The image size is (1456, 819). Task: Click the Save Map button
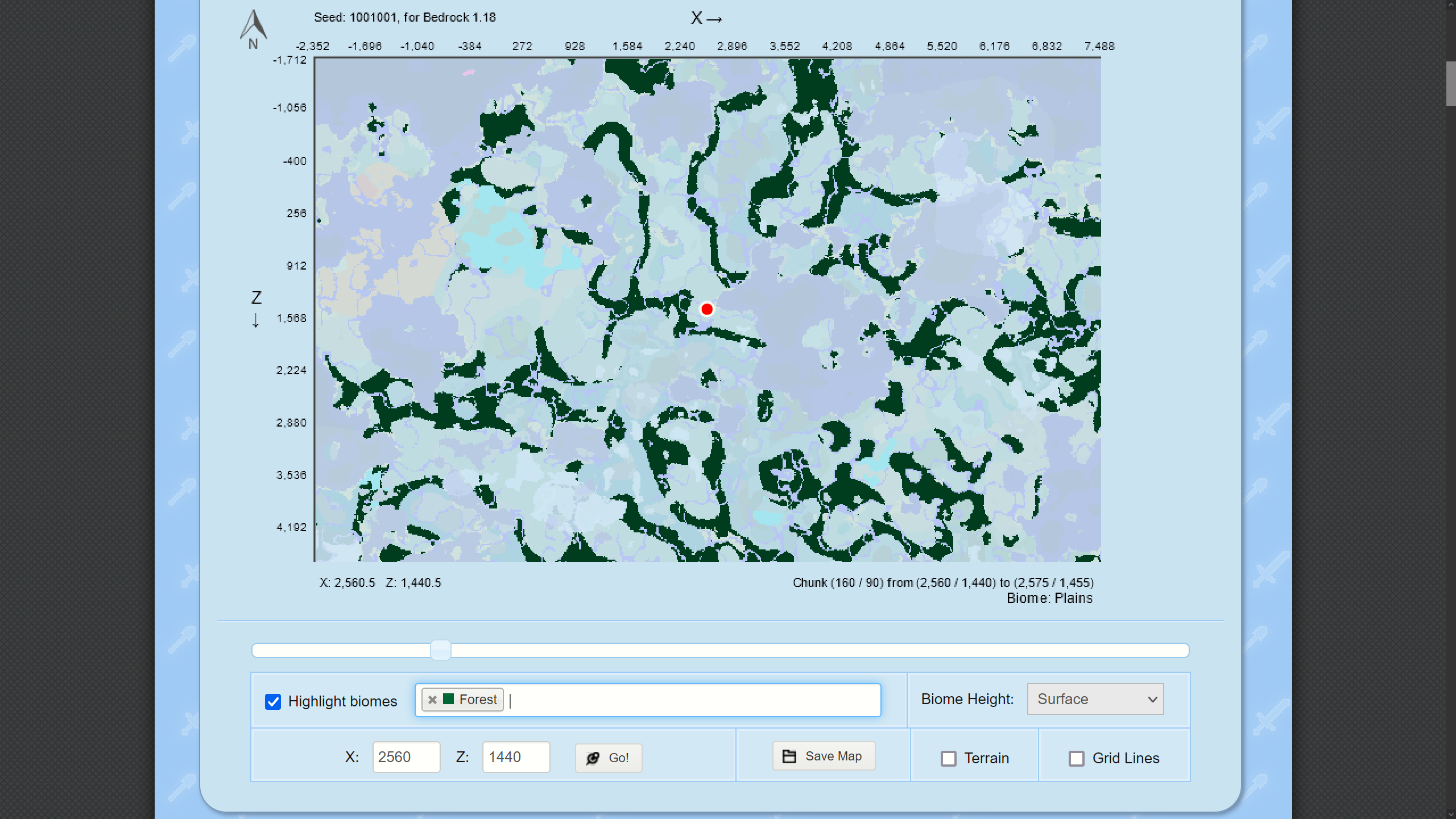(823, 756)
